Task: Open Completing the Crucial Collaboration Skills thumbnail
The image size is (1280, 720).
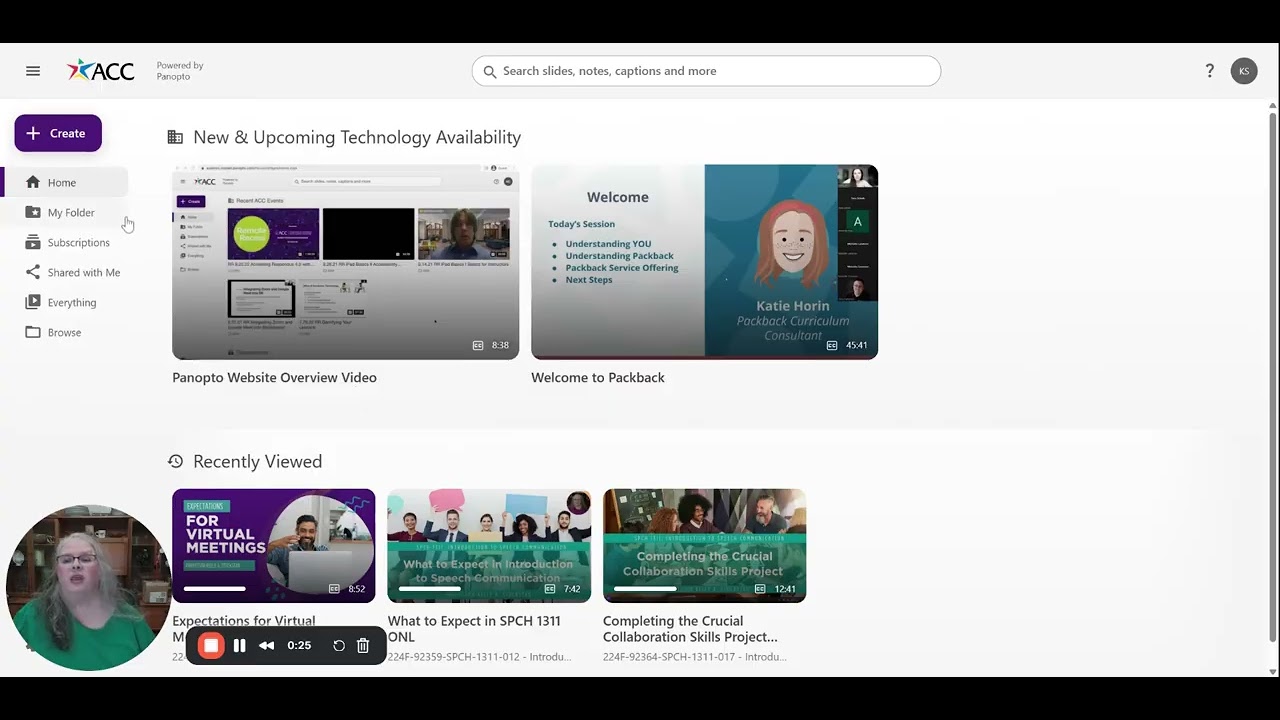Action: point(704,546)
